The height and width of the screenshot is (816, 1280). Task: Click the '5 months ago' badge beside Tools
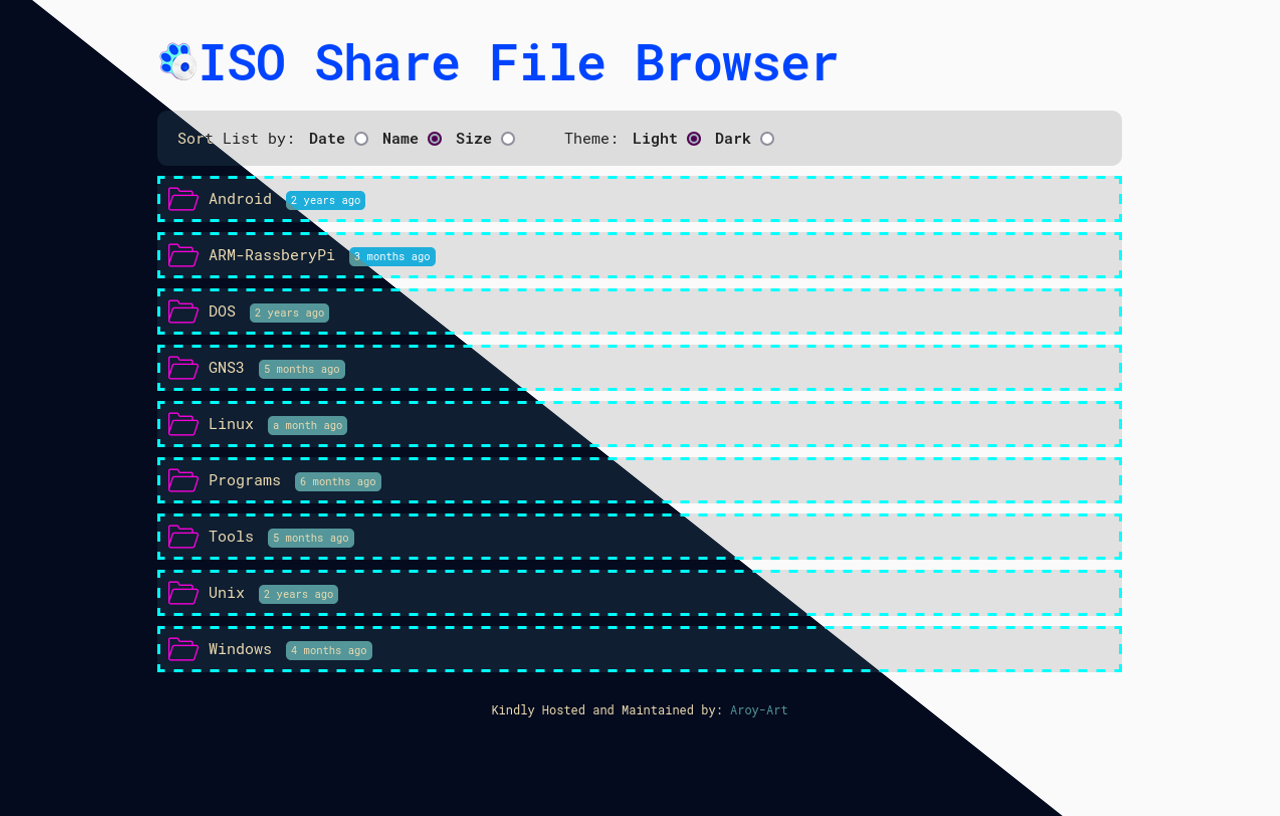[311, 538]
